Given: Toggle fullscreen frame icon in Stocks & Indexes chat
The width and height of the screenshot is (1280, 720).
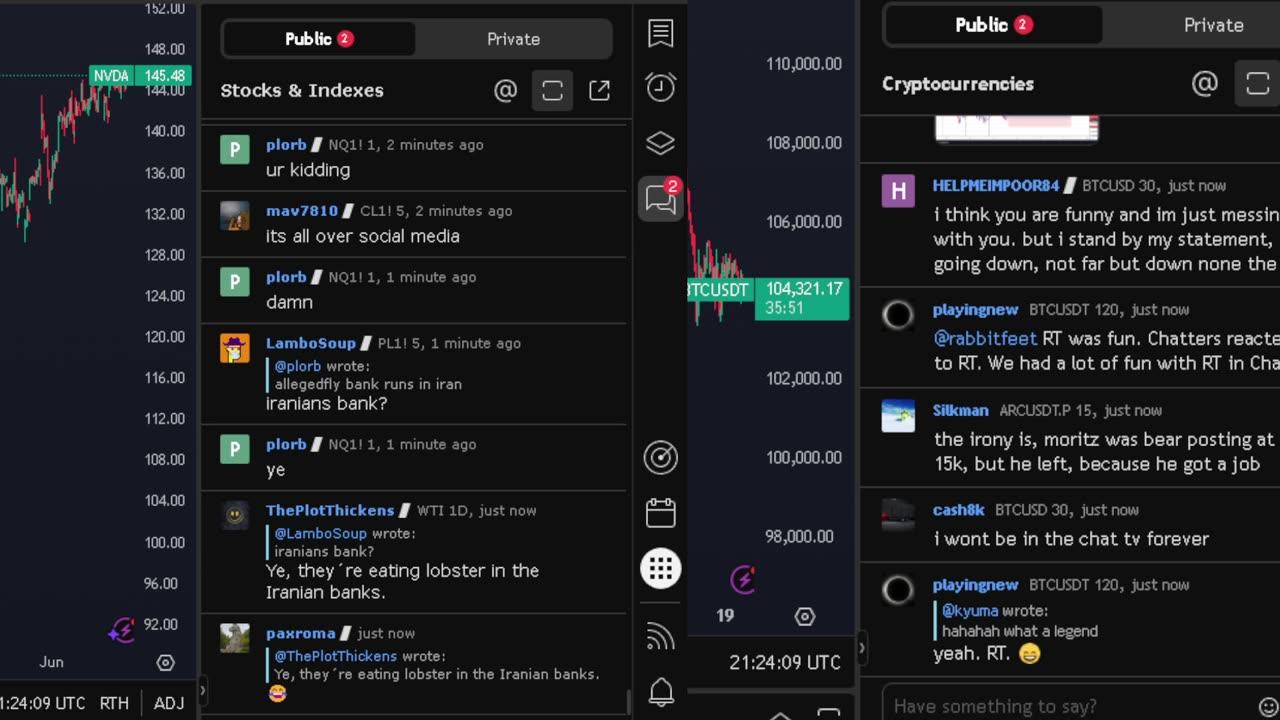Looking at the screenshot, I should [552, 91].
